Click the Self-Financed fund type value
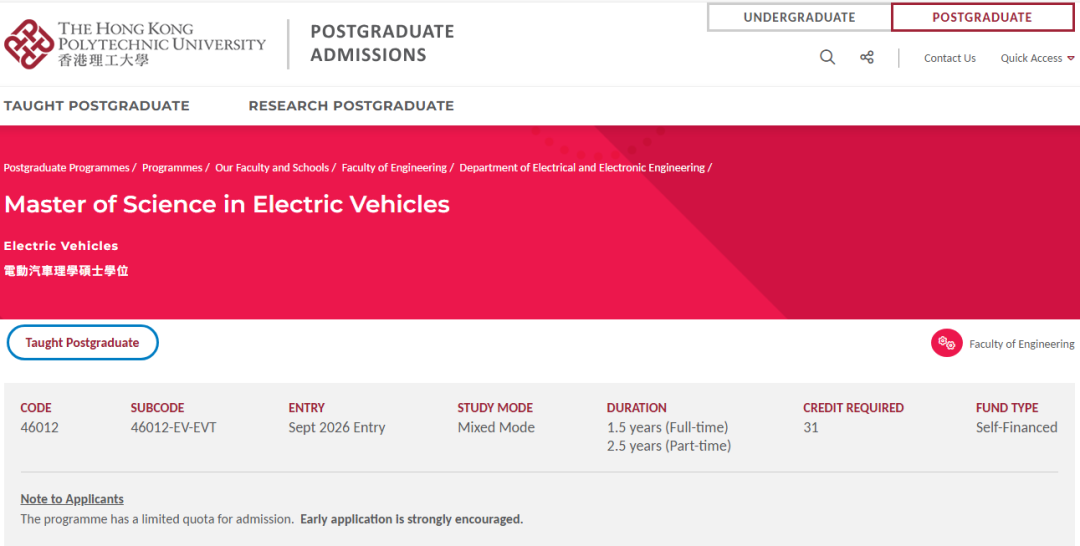Image resolution: width=1080 pixels, height=546 pixels. [x=1017, y=427]
